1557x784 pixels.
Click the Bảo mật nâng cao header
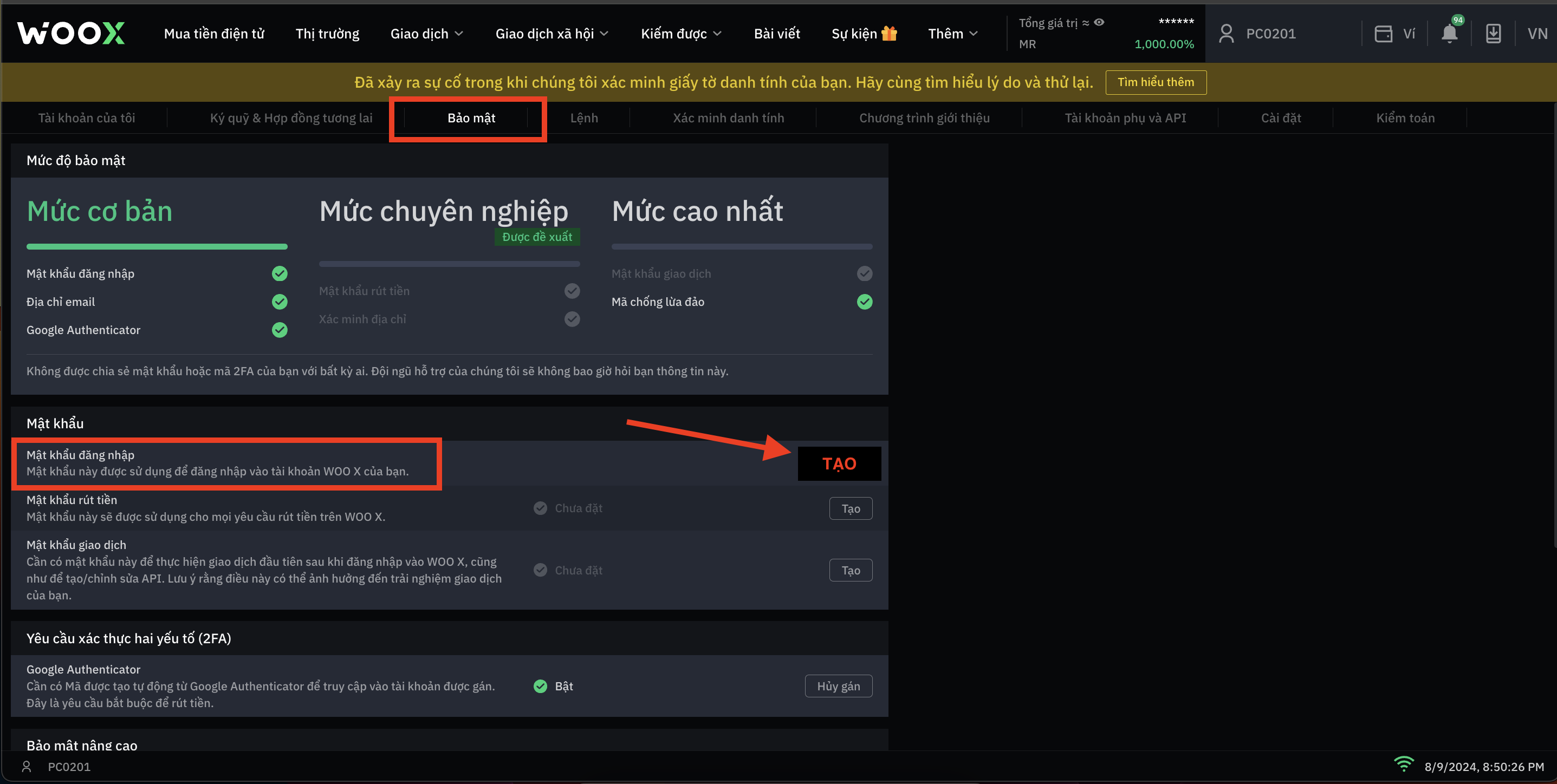pyautogui.click(x=82, y=744)
